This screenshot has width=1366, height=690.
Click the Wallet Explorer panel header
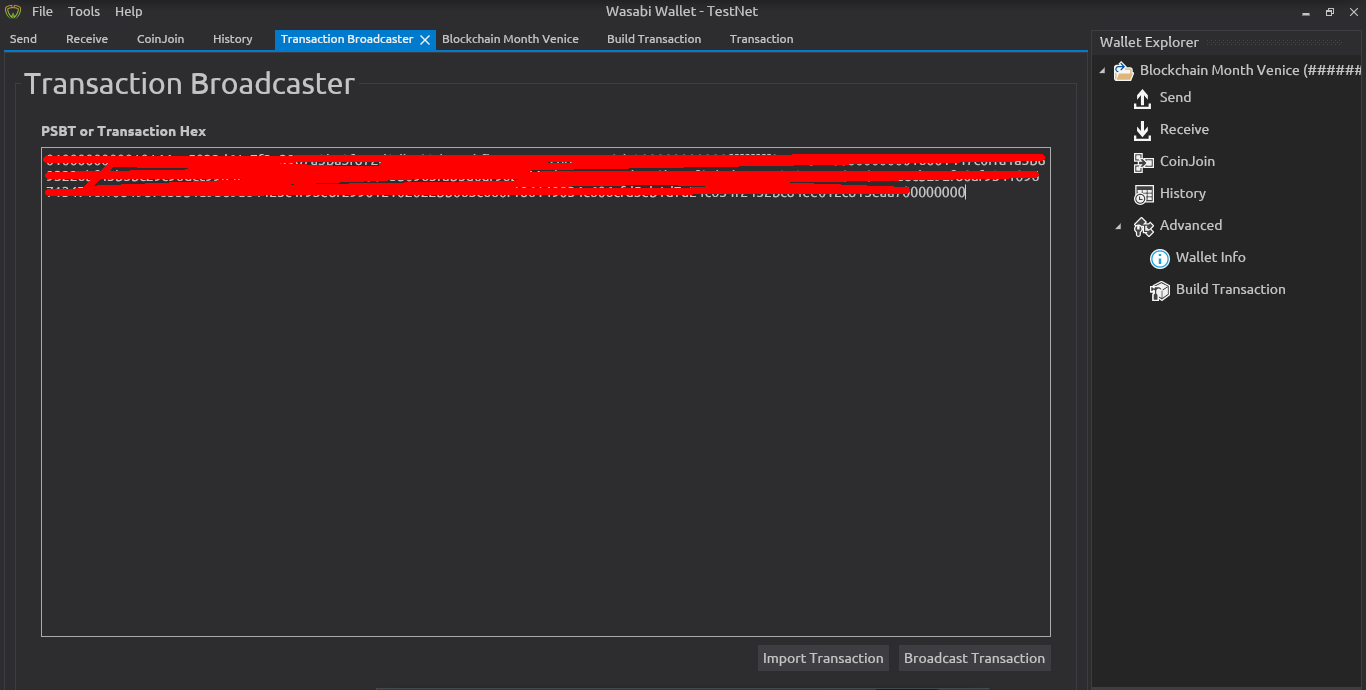tap(1149, 42)
